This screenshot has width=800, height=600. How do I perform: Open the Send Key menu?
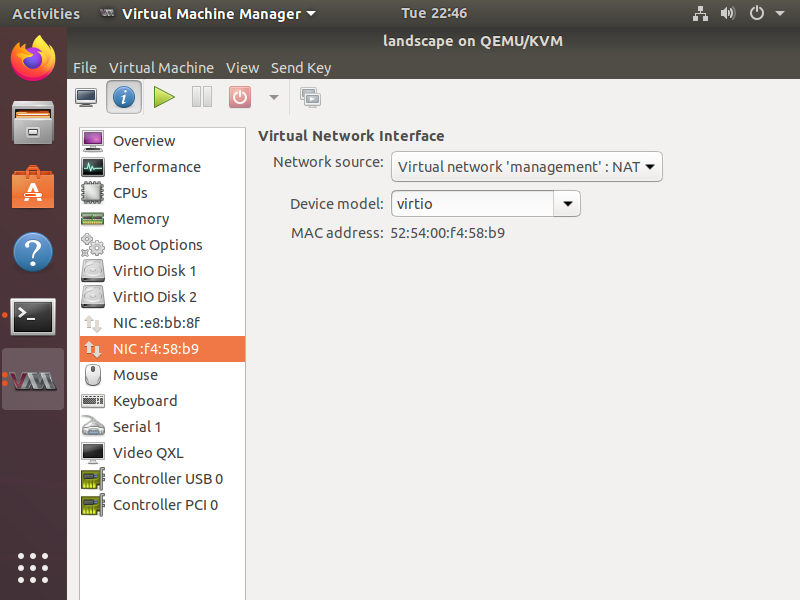pos(301,68)
